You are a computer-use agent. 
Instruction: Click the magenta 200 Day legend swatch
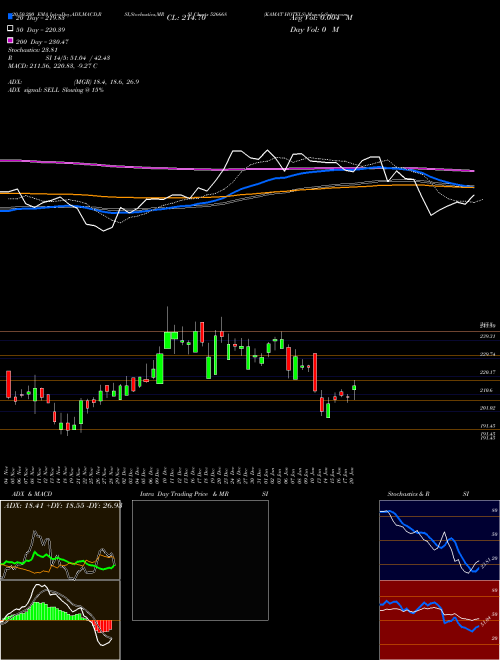coord(10,40)
